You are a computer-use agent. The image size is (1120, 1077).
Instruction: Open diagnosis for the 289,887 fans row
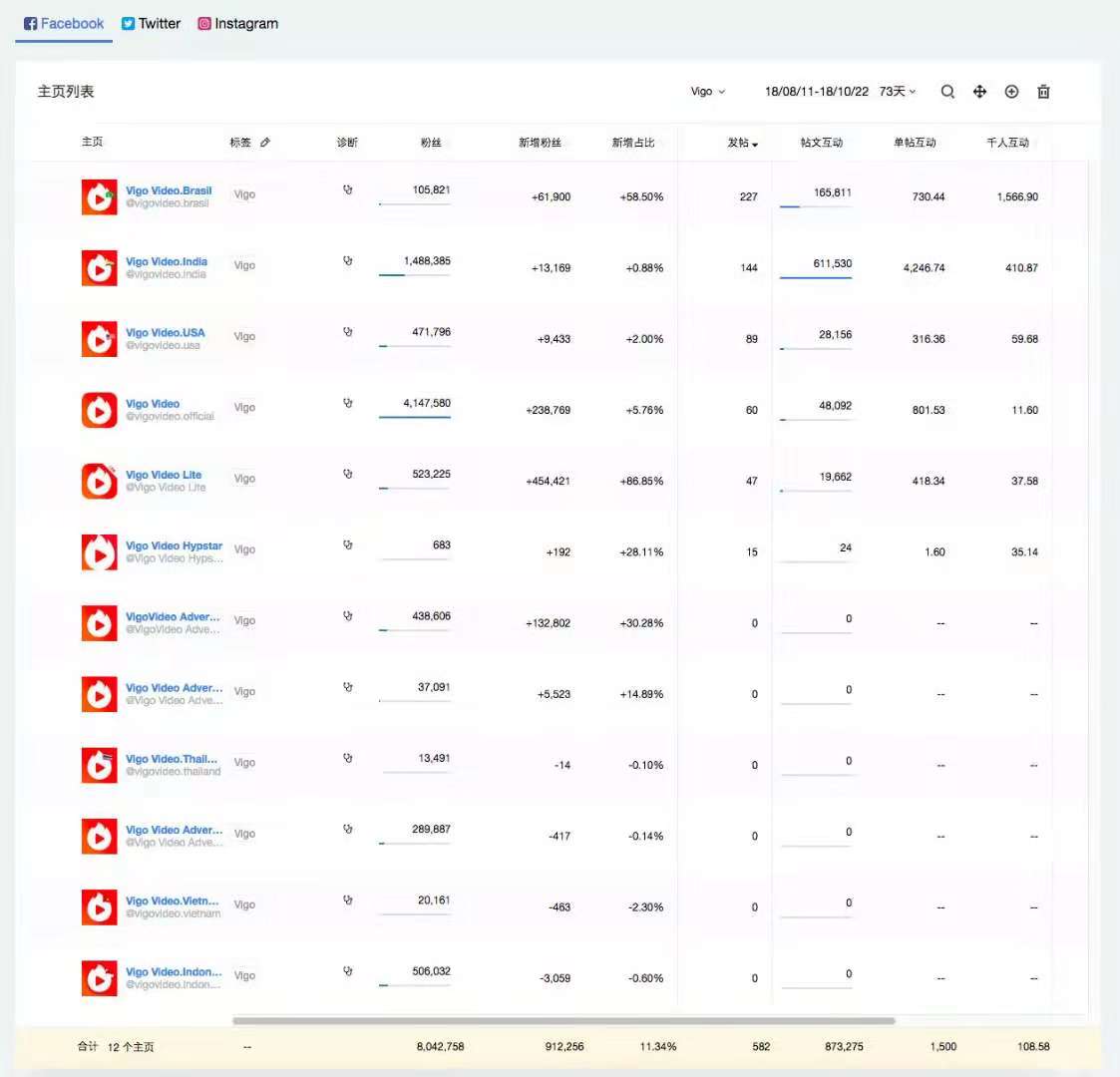click(x=348, y=829)
